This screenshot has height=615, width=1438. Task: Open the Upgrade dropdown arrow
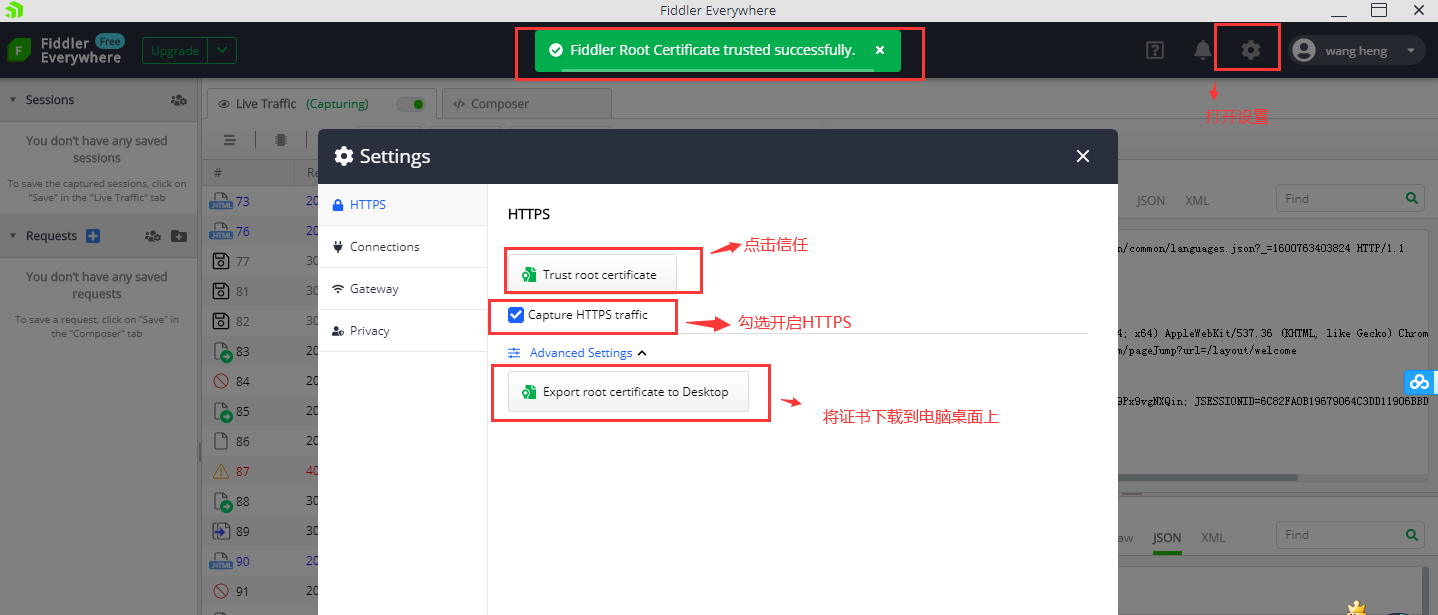coord(223,51)
